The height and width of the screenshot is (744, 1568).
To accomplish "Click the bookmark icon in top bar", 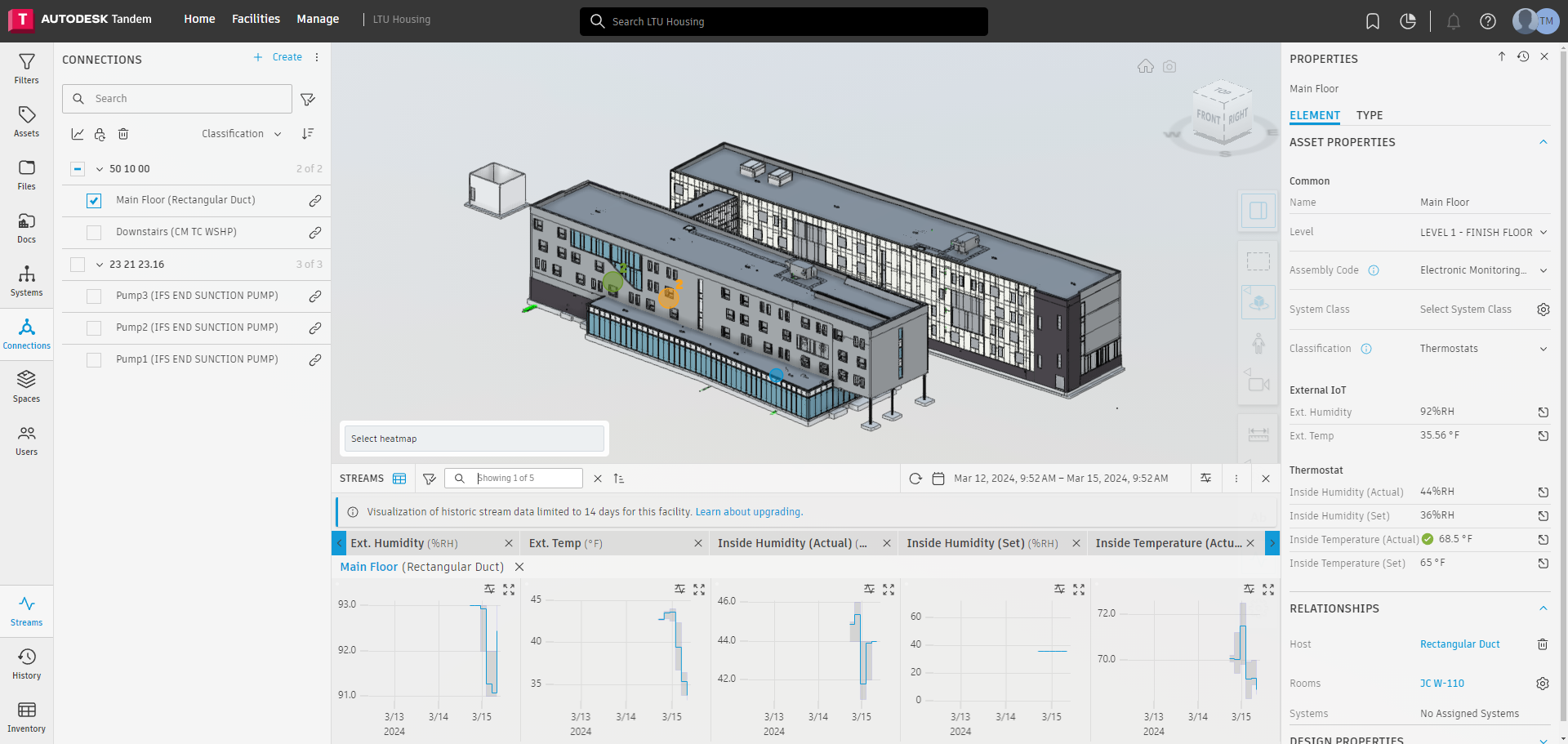I will click(x=1373, y=21).
